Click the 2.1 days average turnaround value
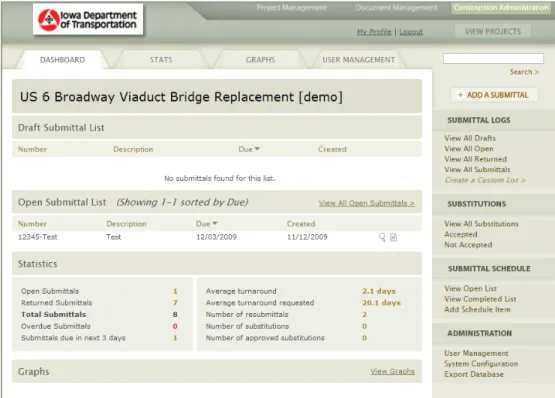 click(379, 291)
